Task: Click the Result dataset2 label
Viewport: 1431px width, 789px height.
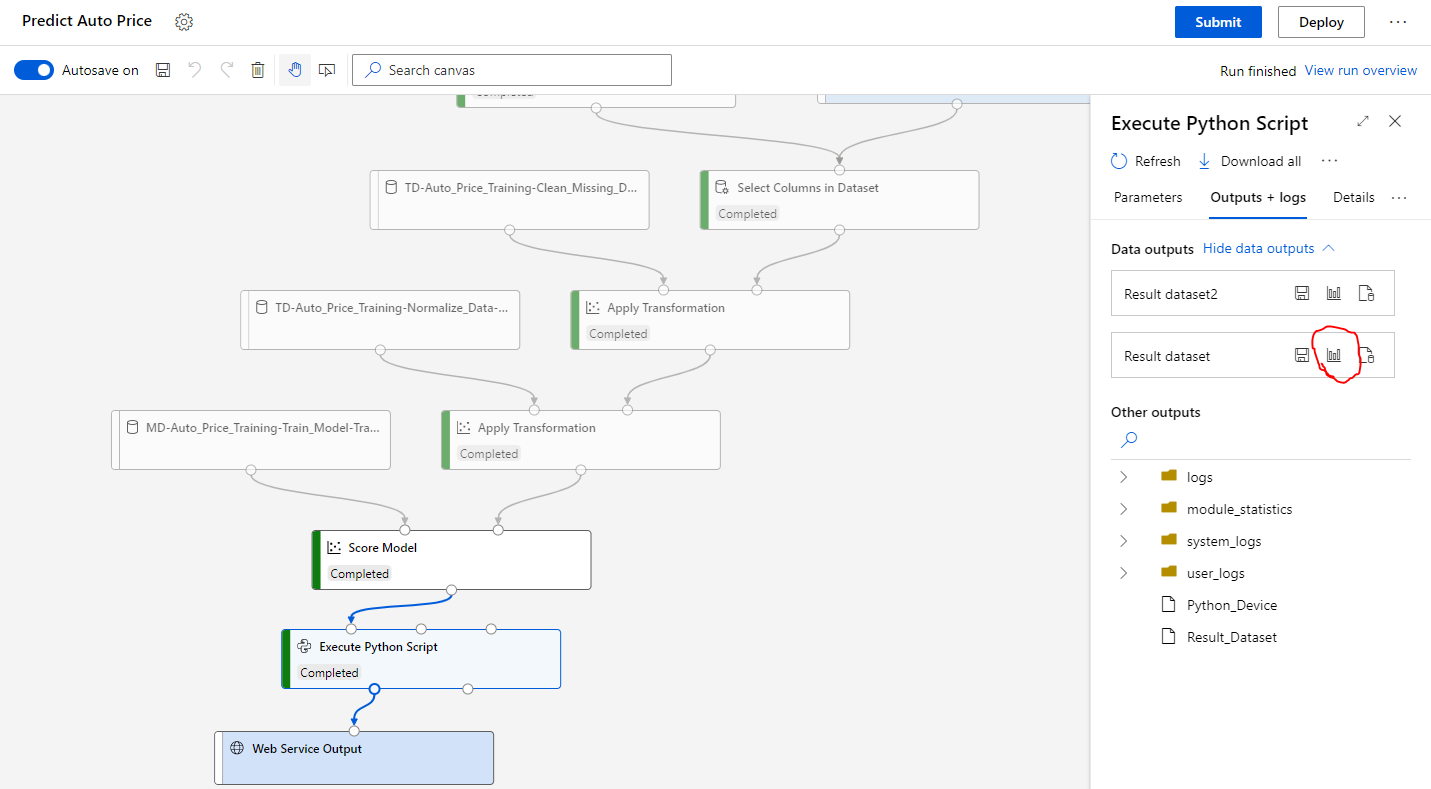Action: click(1171, 294)
